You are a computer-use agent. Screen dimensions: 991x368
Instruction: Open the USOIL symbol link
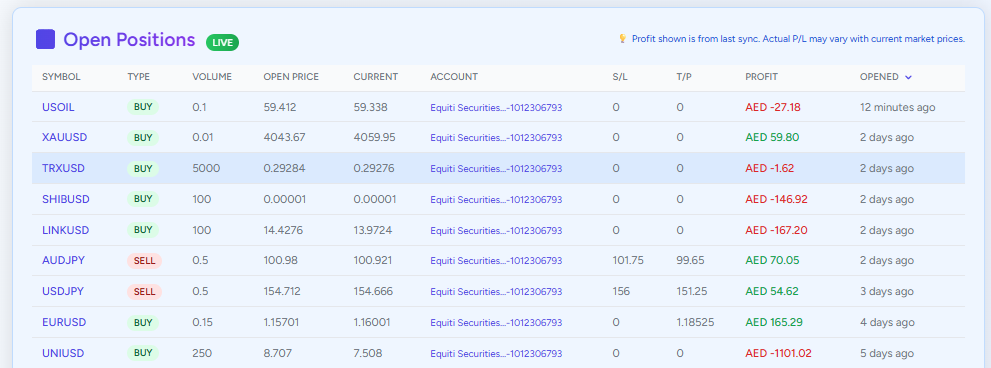pos(58,107)
